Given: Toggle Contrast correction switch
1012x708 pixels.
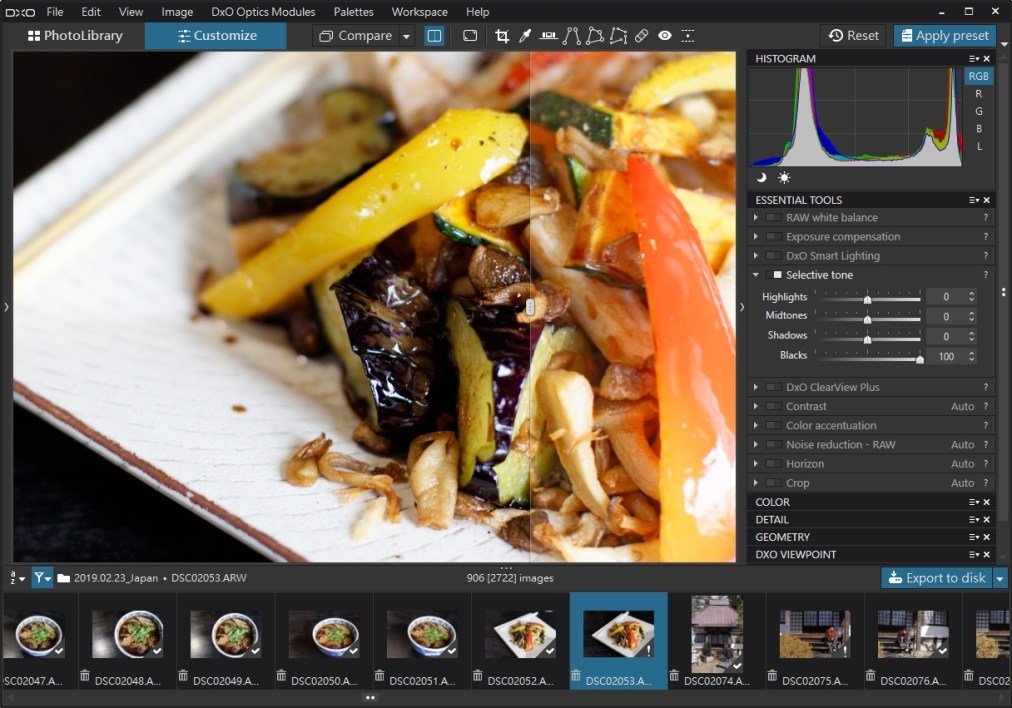Looking at the screenshot, I should 774,407.
